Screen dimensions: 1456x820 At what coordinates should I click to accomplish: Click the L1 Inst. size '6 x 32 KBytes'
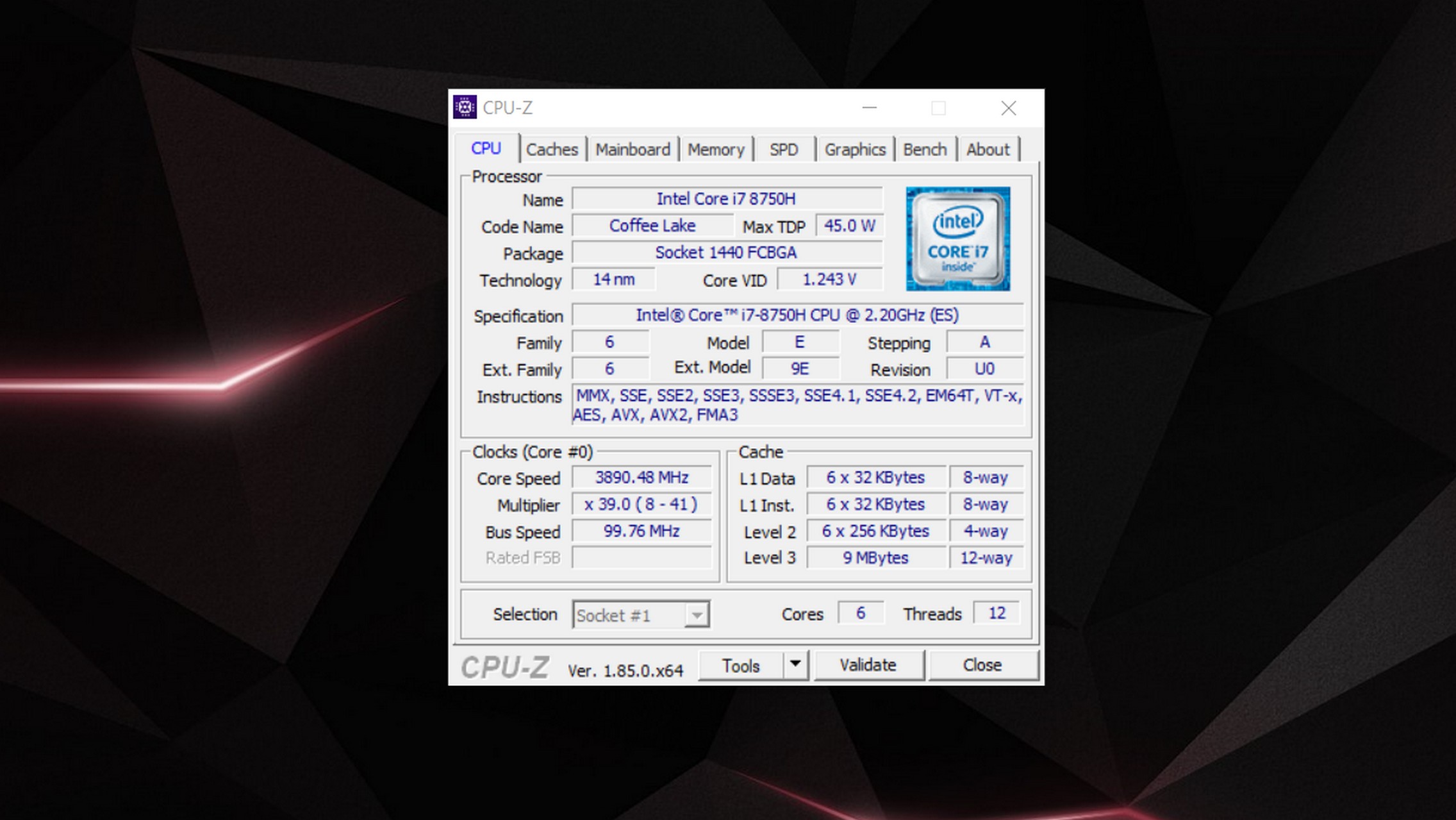click(x=875, y=505)
